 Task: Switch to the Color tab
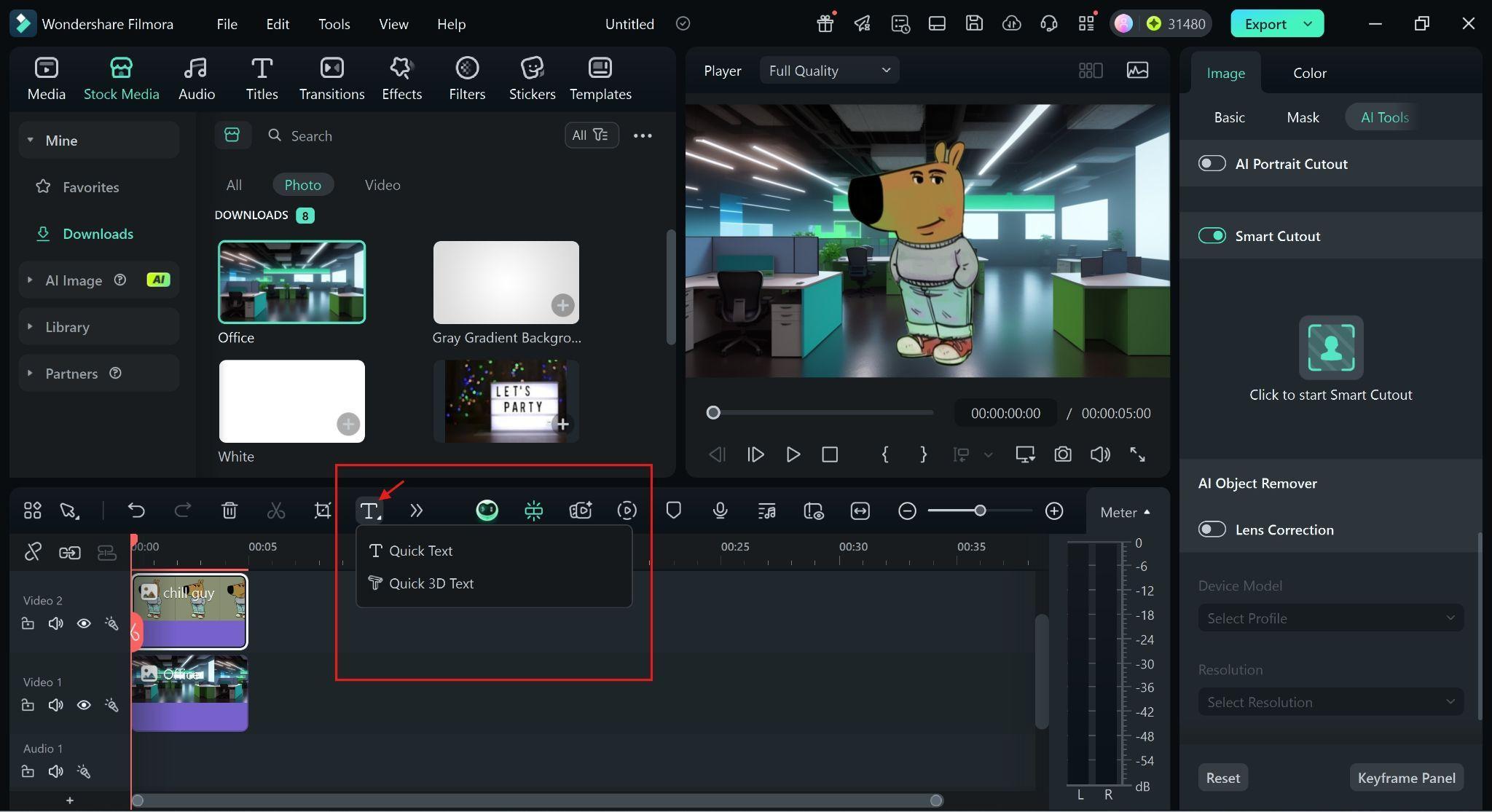pos(1309,73)
